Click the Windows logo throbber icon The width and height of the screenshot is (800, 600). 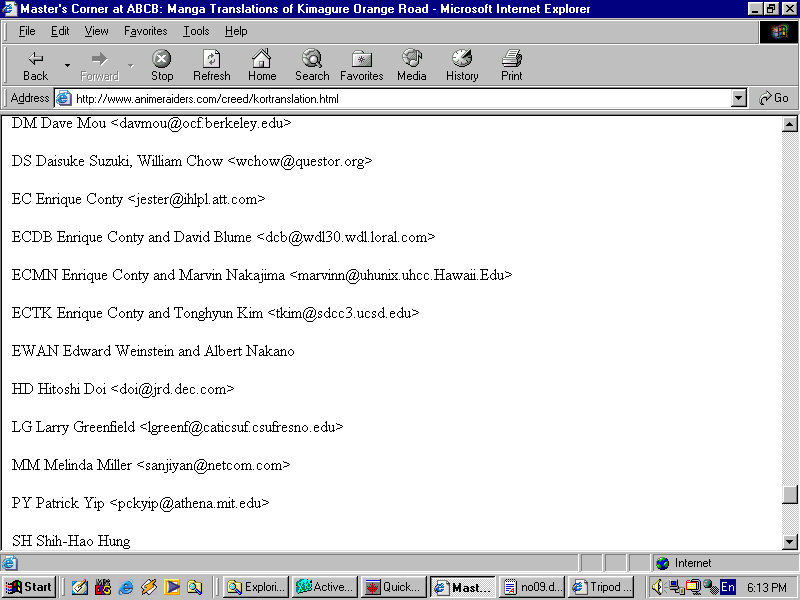pos(779,32)
